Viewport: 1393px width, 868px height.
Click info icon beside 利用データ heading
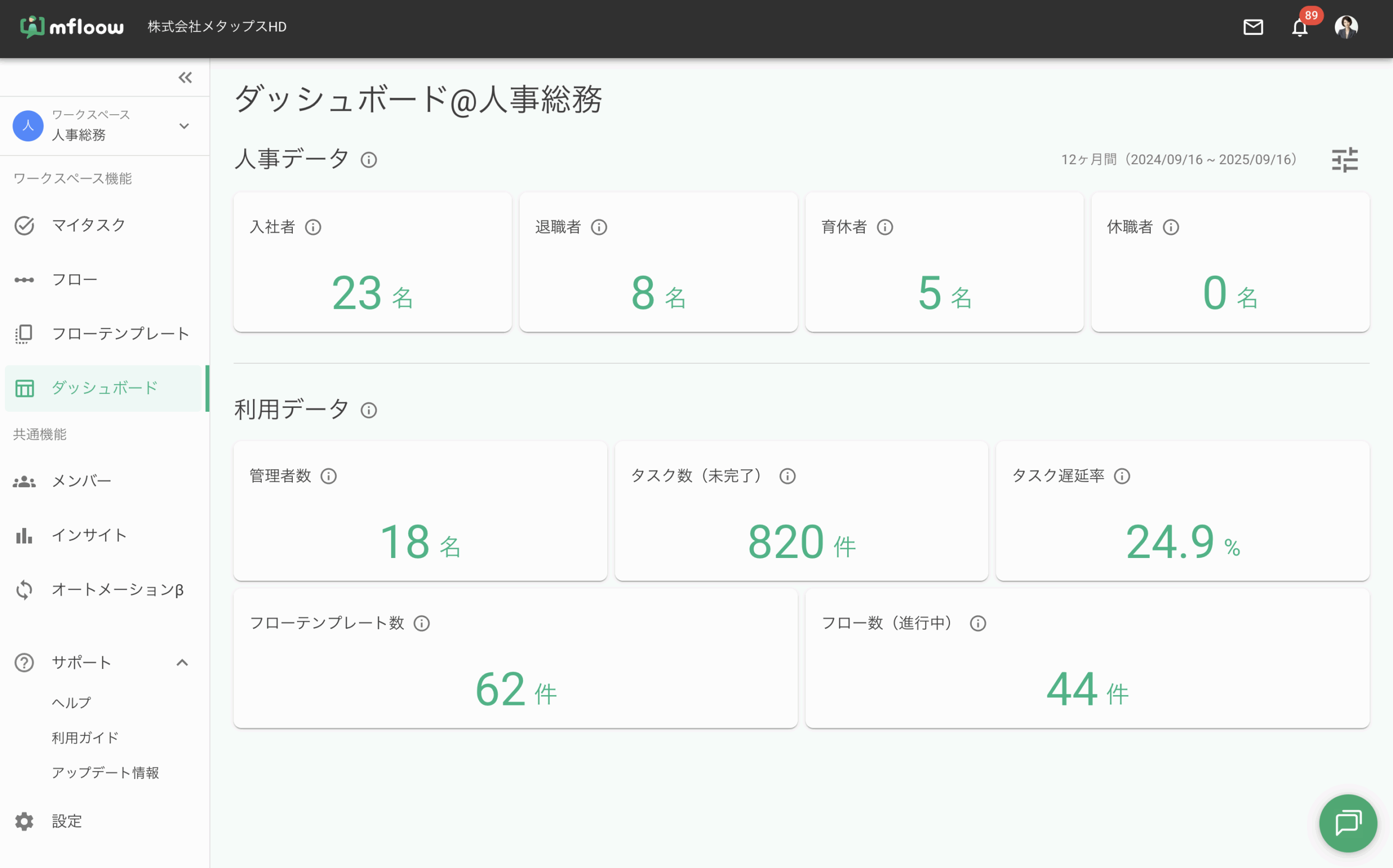click(368, 411)
